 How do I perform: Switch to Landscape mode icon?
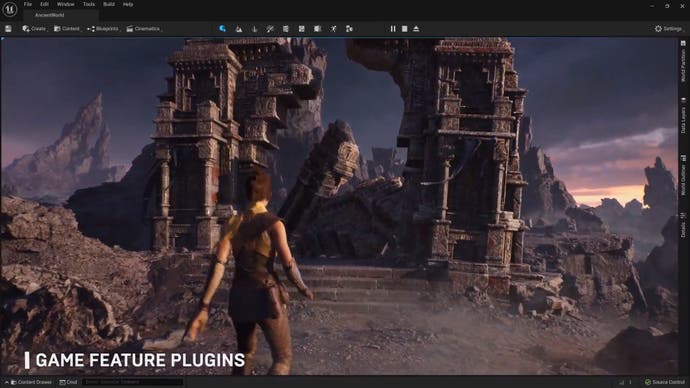click(x=239, y=29)
